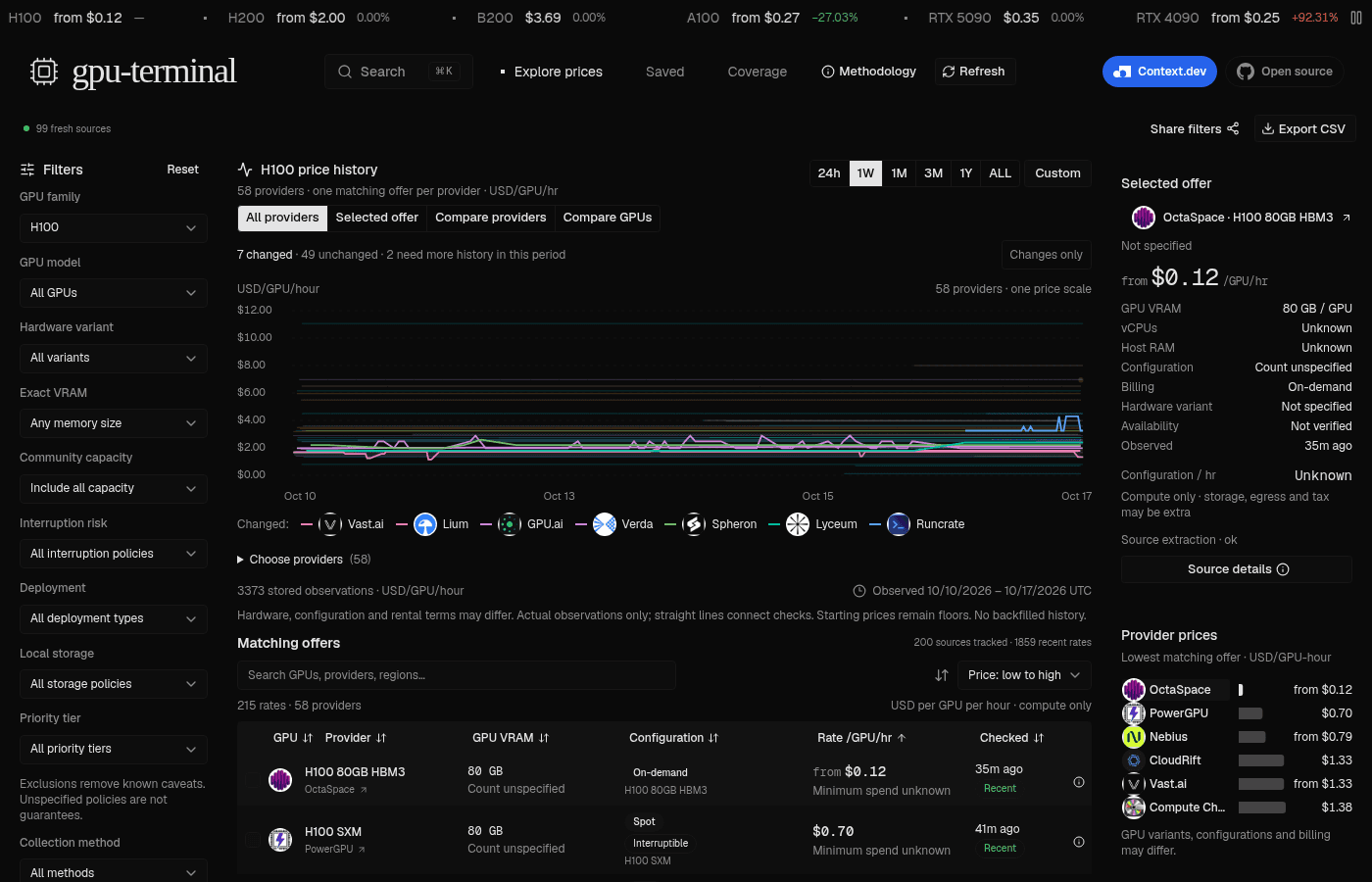Screen dimensions: 1372x882
Task: Switch to the Selected offer tab
Action: [x=377, y=218]
